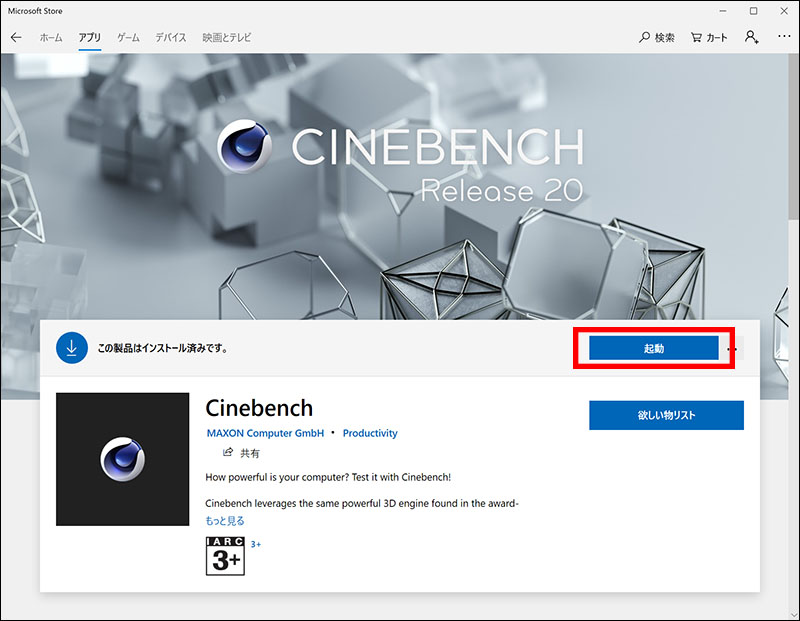Minimize the Microsoft Store window
The height and width of the screenshot is (621, 800).
723,11
